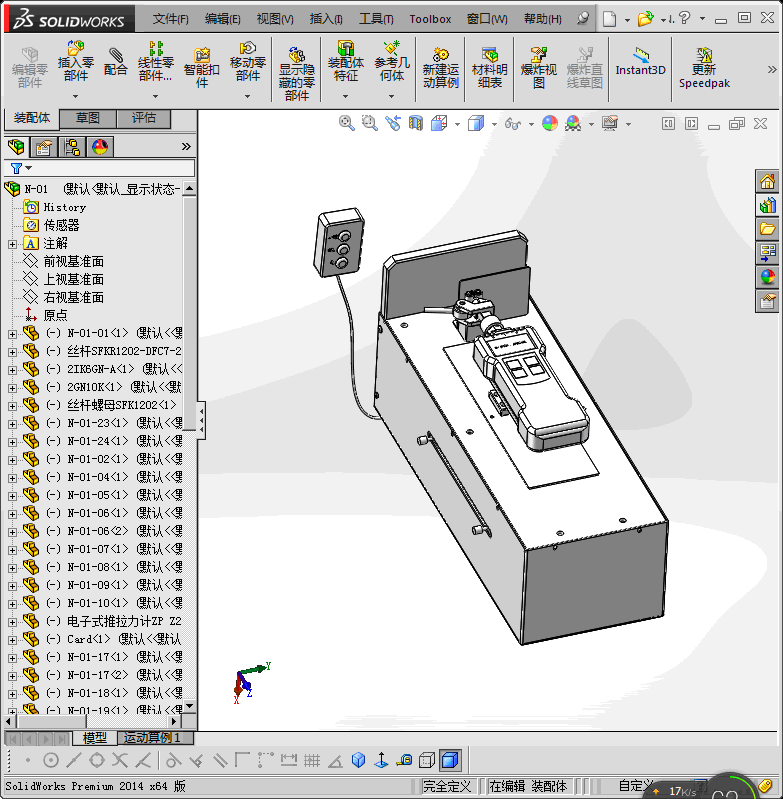This screenshot has width=783, height=799.
Task: Open SolidWorks Resources home icon in task pane
Action: [767, 181]
